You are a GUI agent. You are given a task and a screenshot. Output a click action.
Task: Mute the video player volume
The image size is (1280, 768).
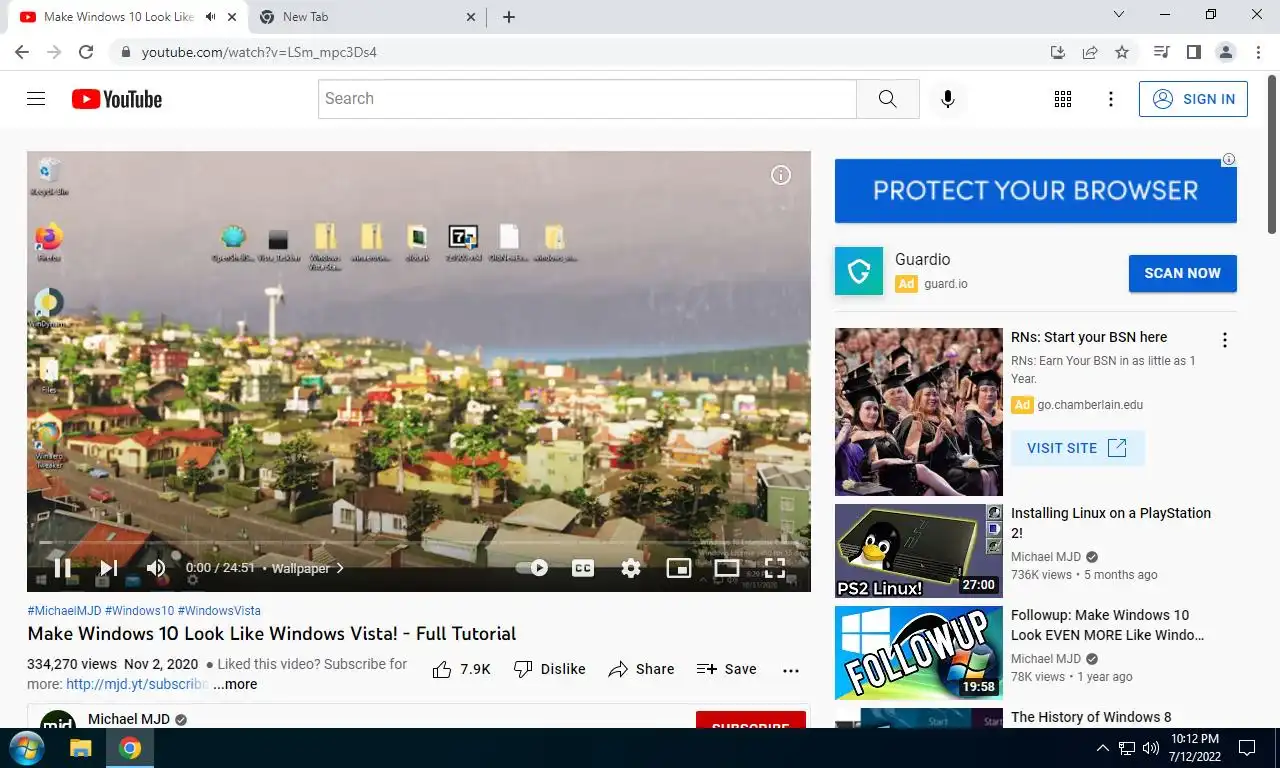[x=156, y=568]
